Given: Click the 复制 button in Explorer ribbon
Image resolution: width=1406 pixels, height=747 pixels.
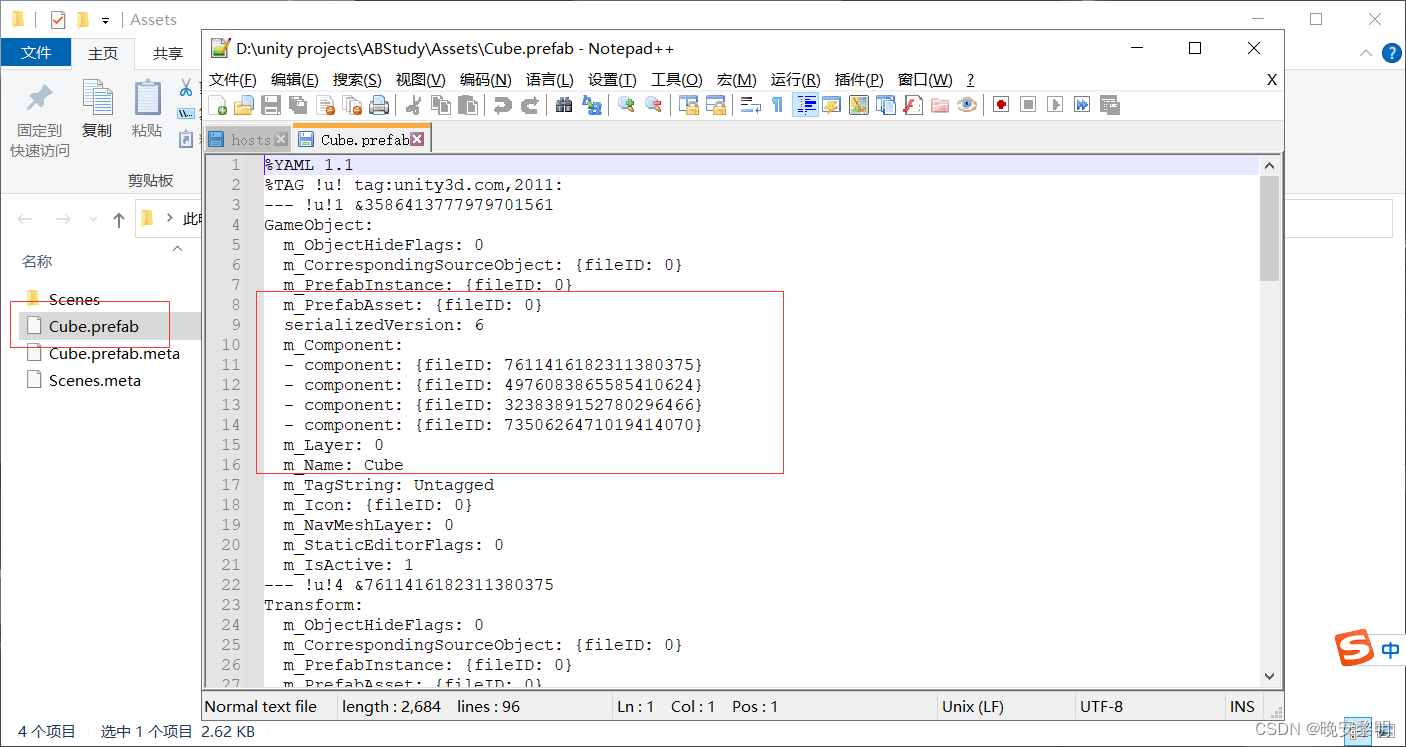Looking at the screenshot, I should (97, 110).
